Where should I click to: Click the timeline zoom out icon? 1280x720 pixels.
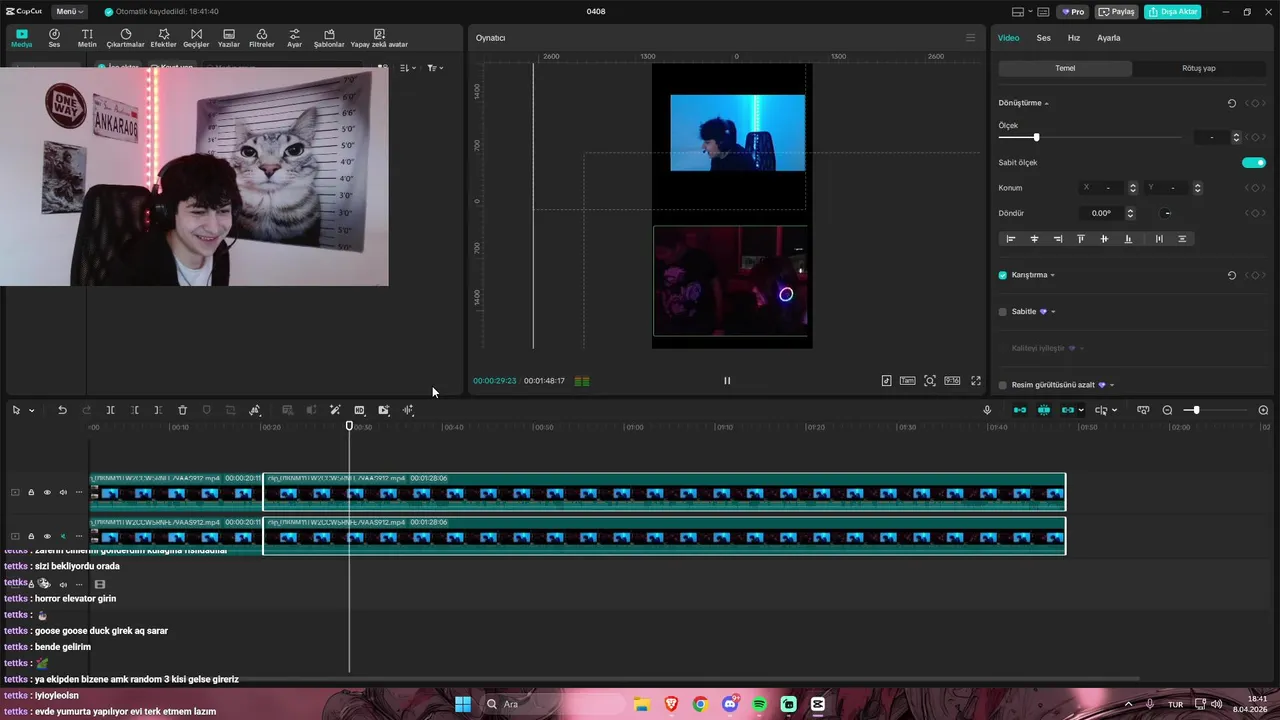[1167, 410]
